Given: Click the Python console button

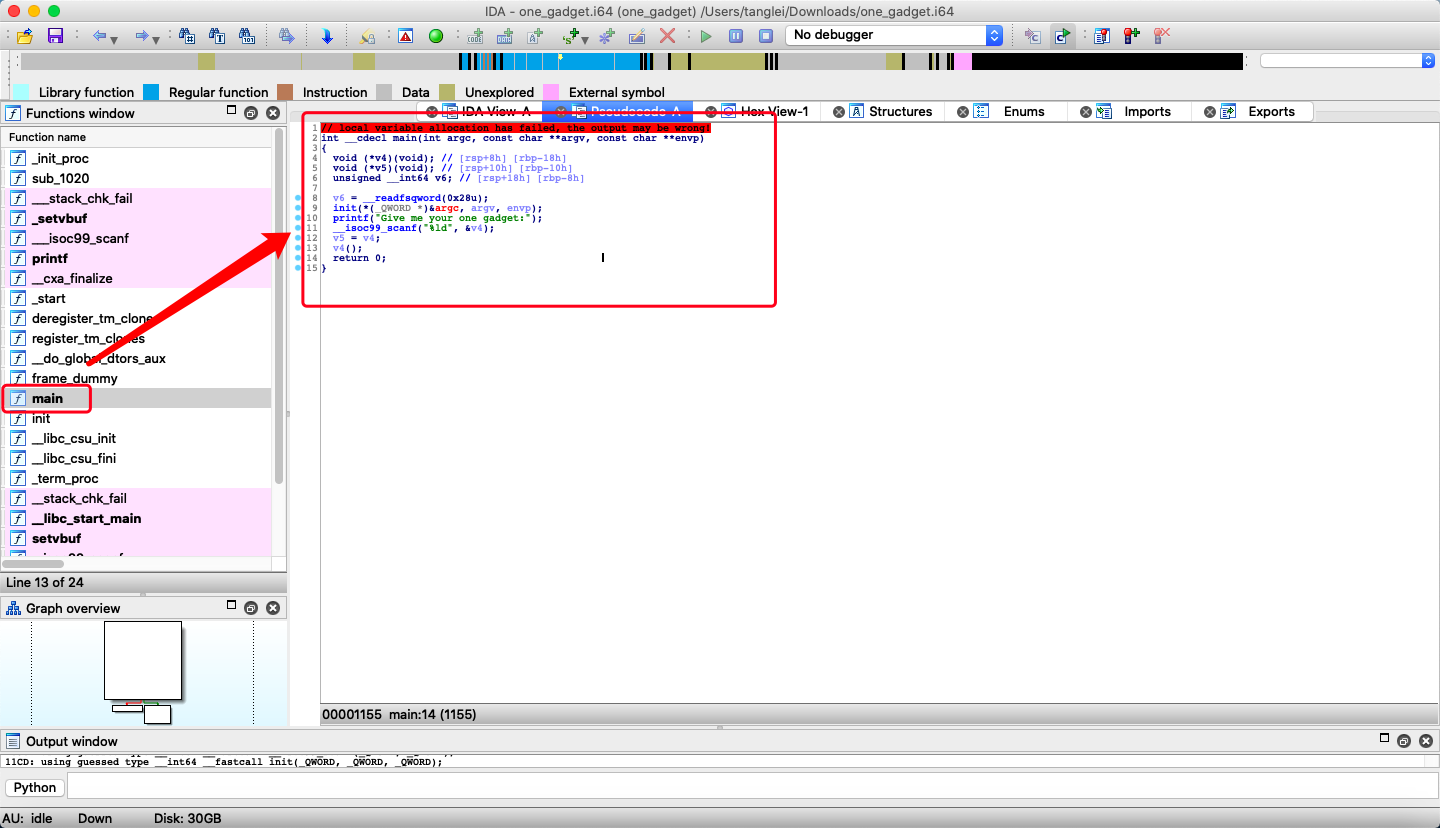Looking at the screenshot, I should point(35,787).
